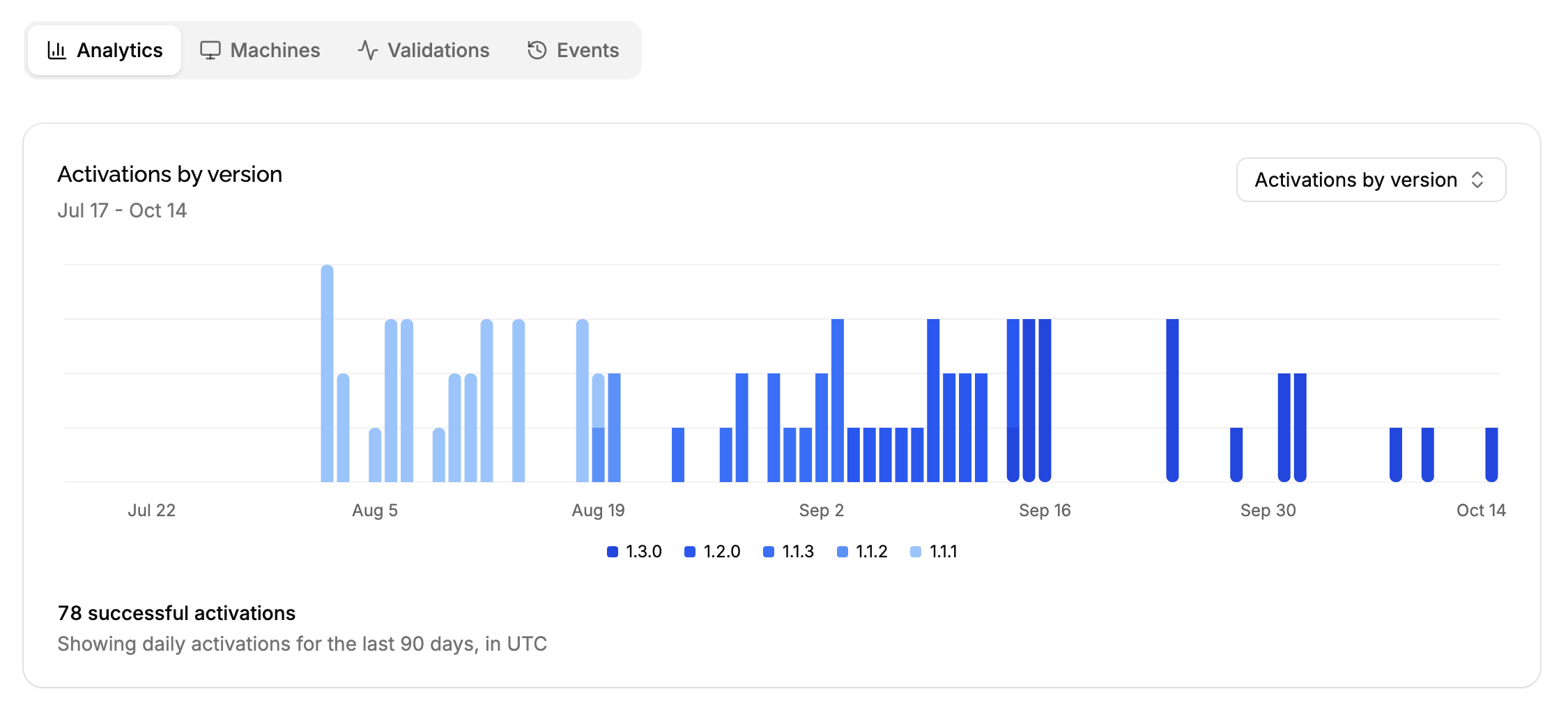This screenshot has height=712, width=1568.
Task: Click the "Sep 16" axis label
Action: click(1045, 511)
